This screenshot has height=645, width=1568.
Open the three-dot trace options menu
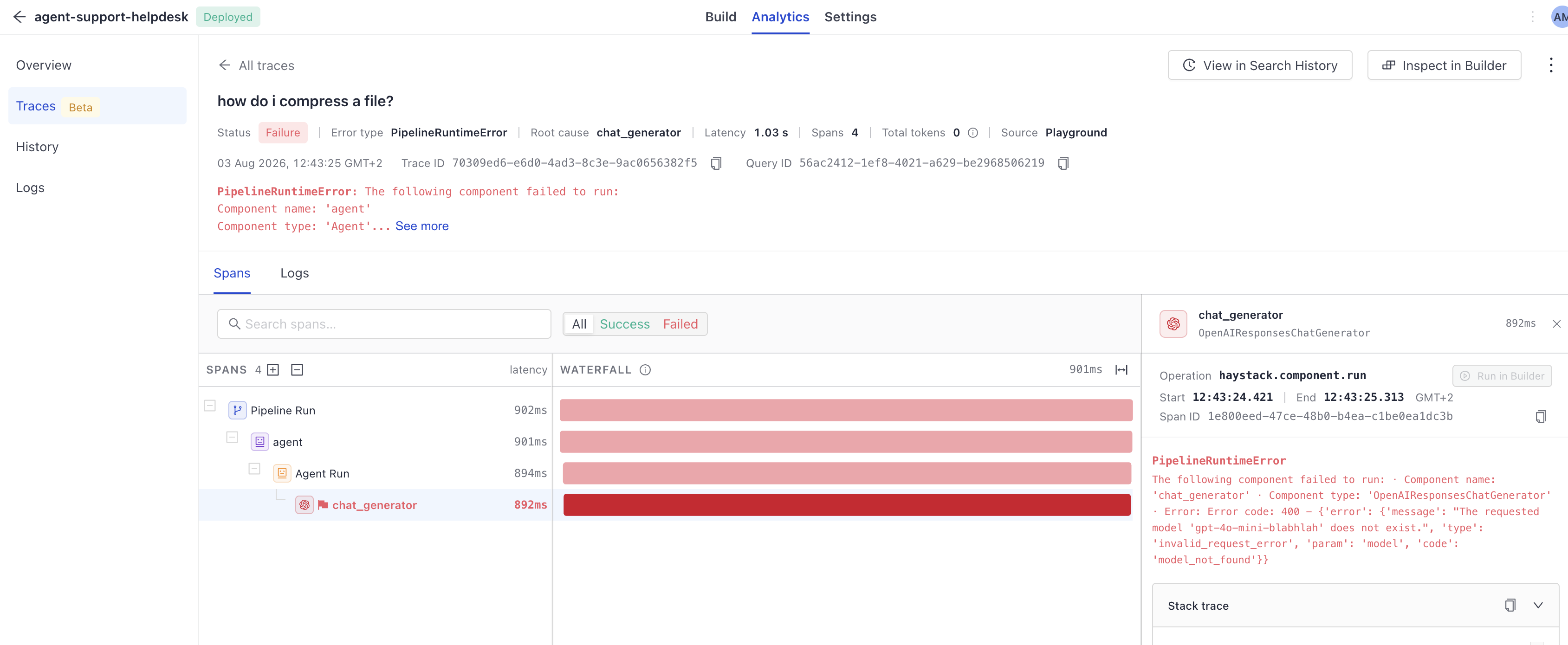click(x=1550, y=65)
